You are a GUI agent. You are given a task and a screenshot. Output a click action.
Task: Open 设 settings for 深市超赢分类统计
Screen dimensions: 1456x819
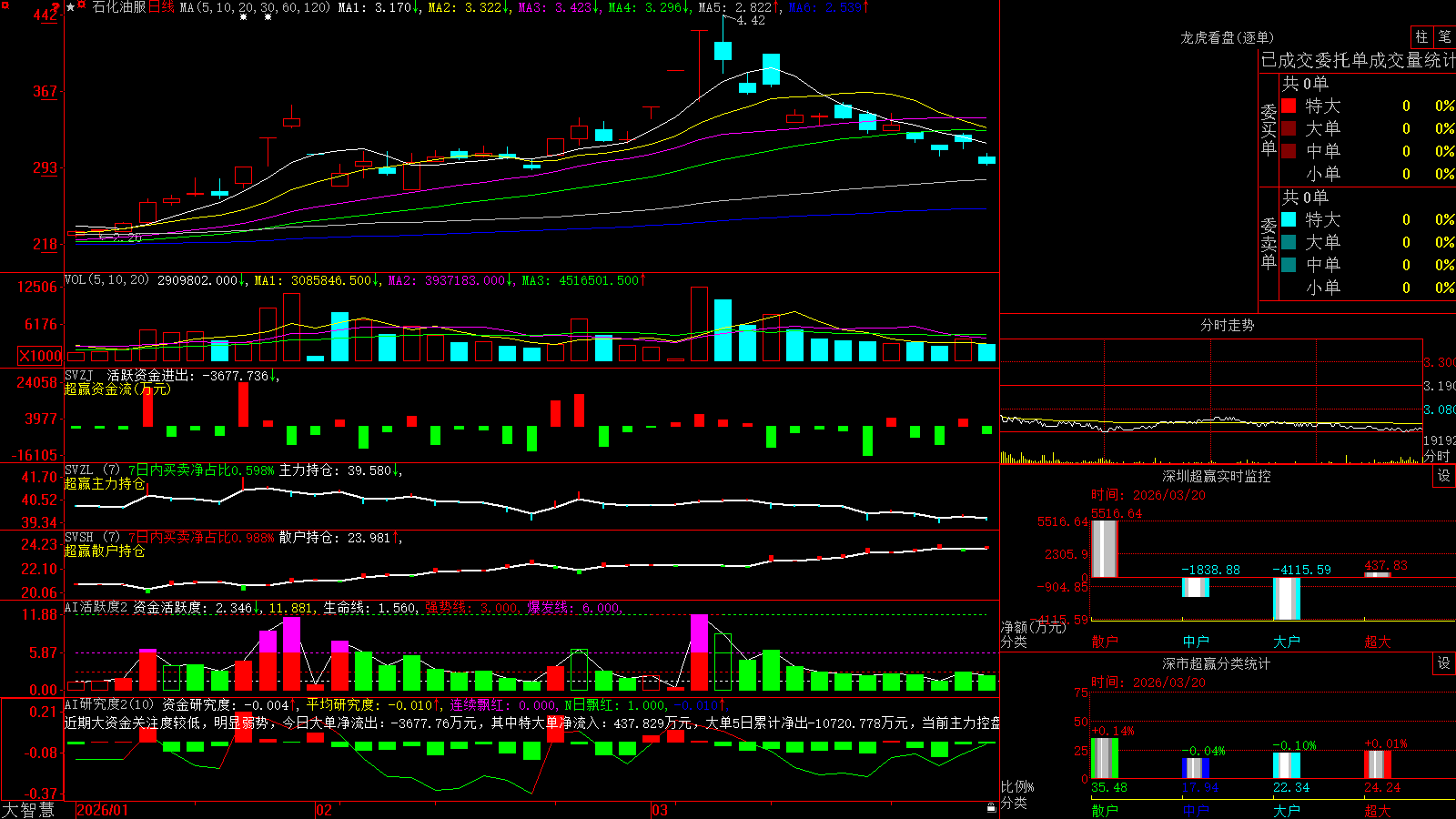[x=1444, y=663]
